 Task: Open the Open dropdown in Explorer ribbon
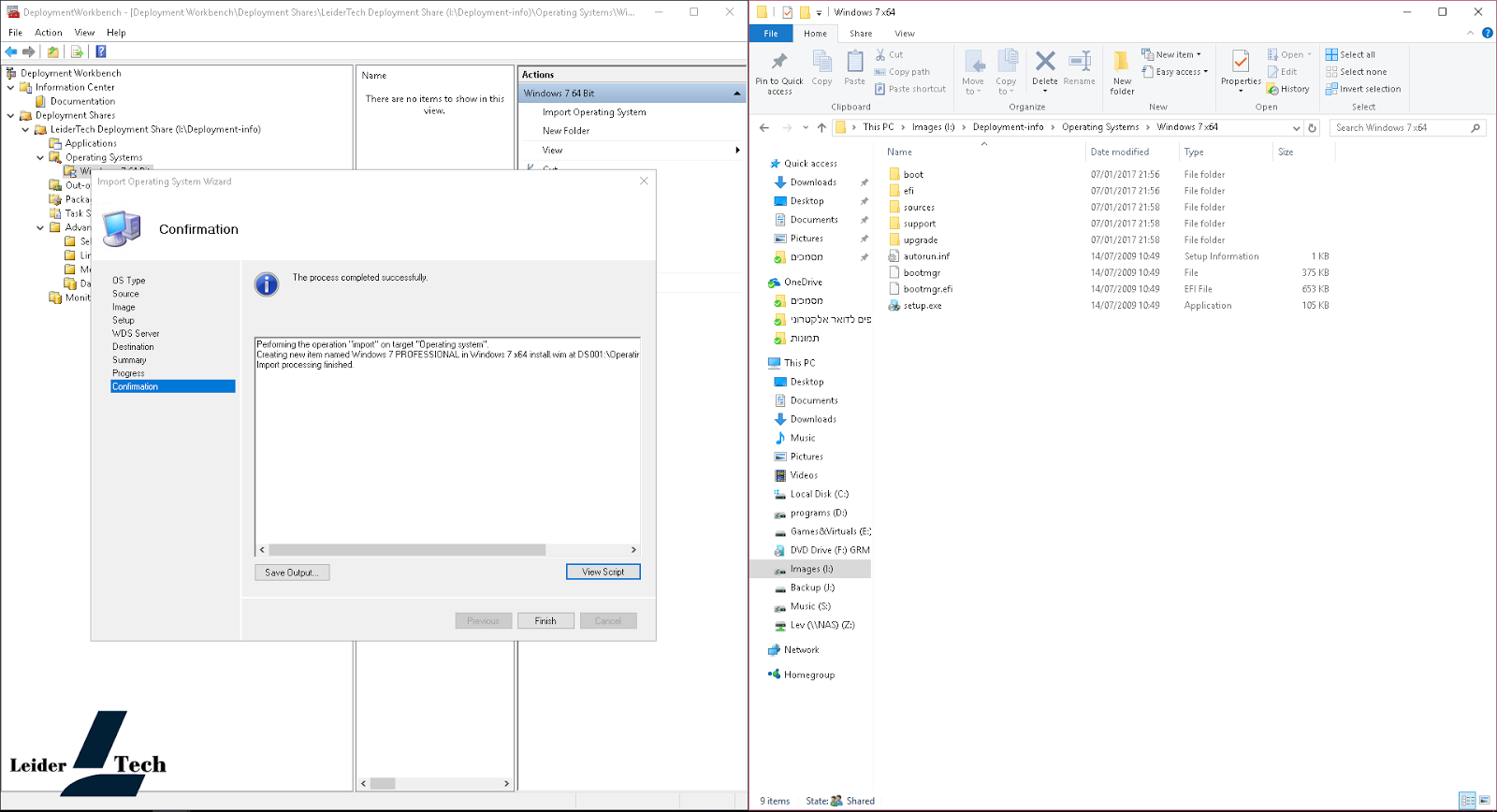click(x=1290, y=54)
